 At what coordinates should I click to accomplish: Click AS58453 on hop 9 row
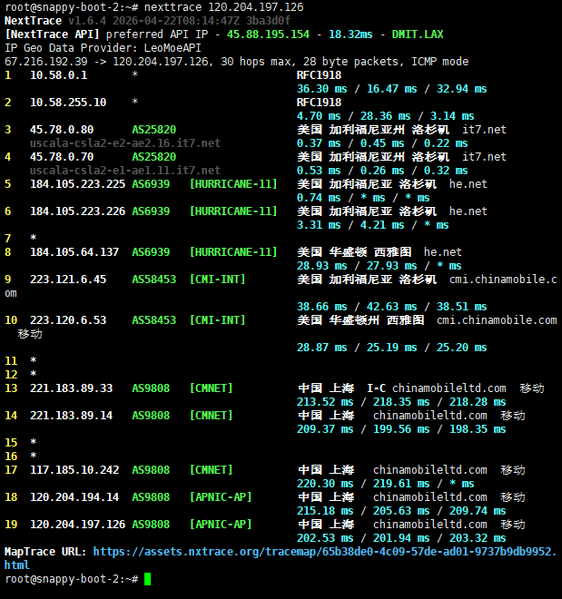click(154, 279)
